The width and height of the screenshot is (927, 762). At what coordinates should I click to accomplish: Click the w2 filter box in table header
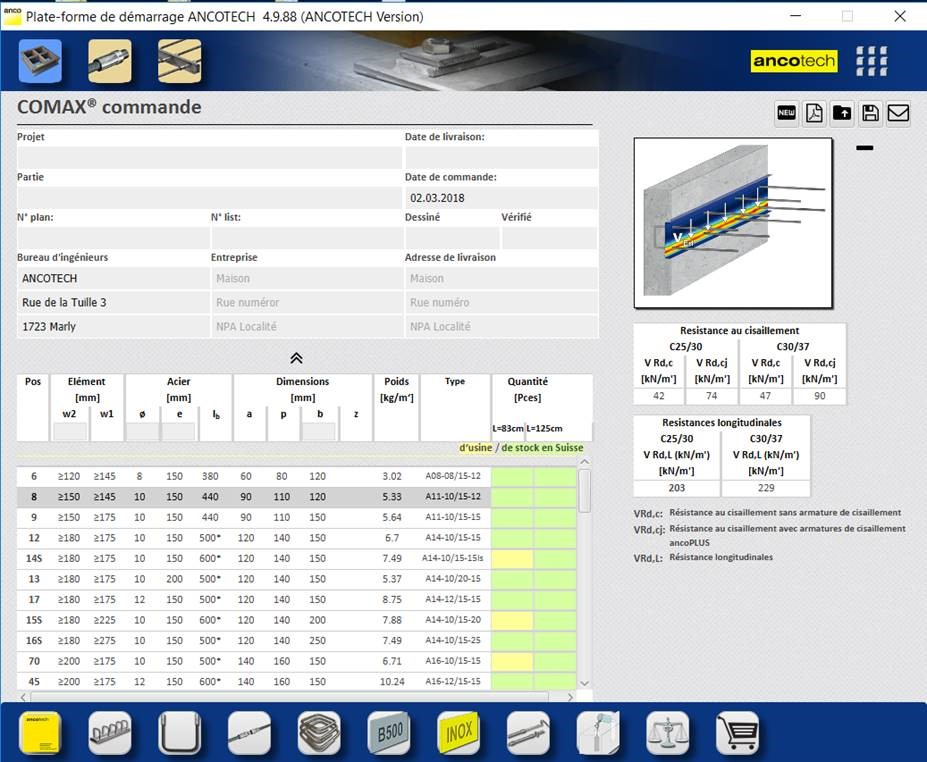click(x=69, y=432)
